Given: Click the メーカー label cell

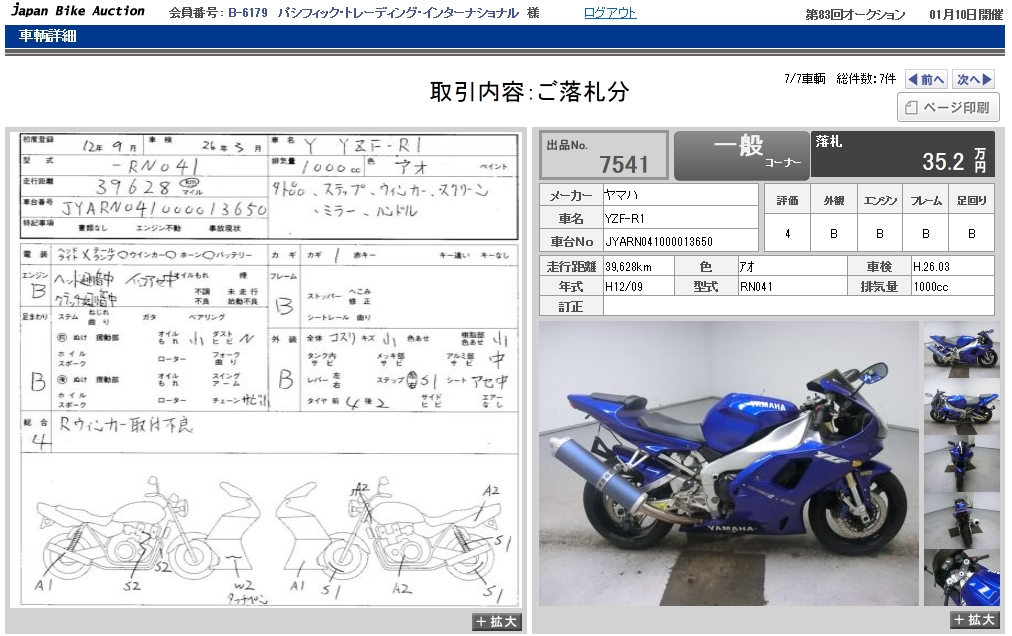Looking at the screenshot, I should pyautogui.click(x=571, y=195).
